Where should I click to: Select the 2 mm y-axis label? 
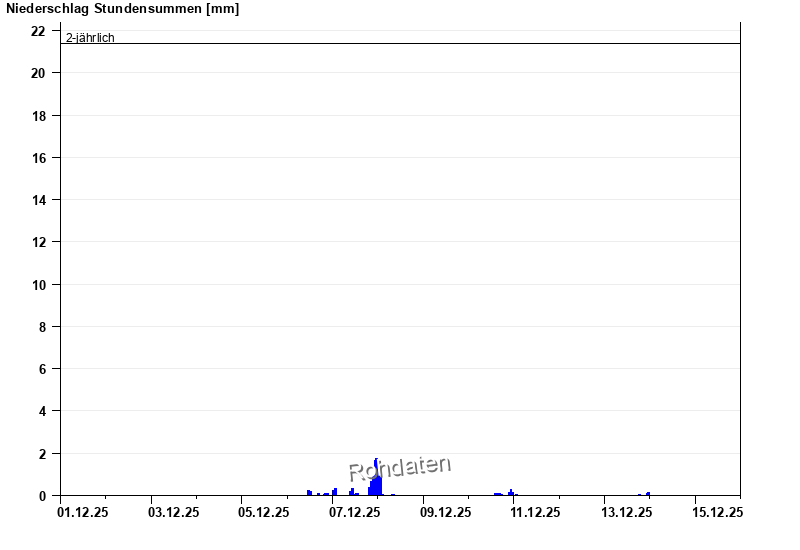pos(42,453)
